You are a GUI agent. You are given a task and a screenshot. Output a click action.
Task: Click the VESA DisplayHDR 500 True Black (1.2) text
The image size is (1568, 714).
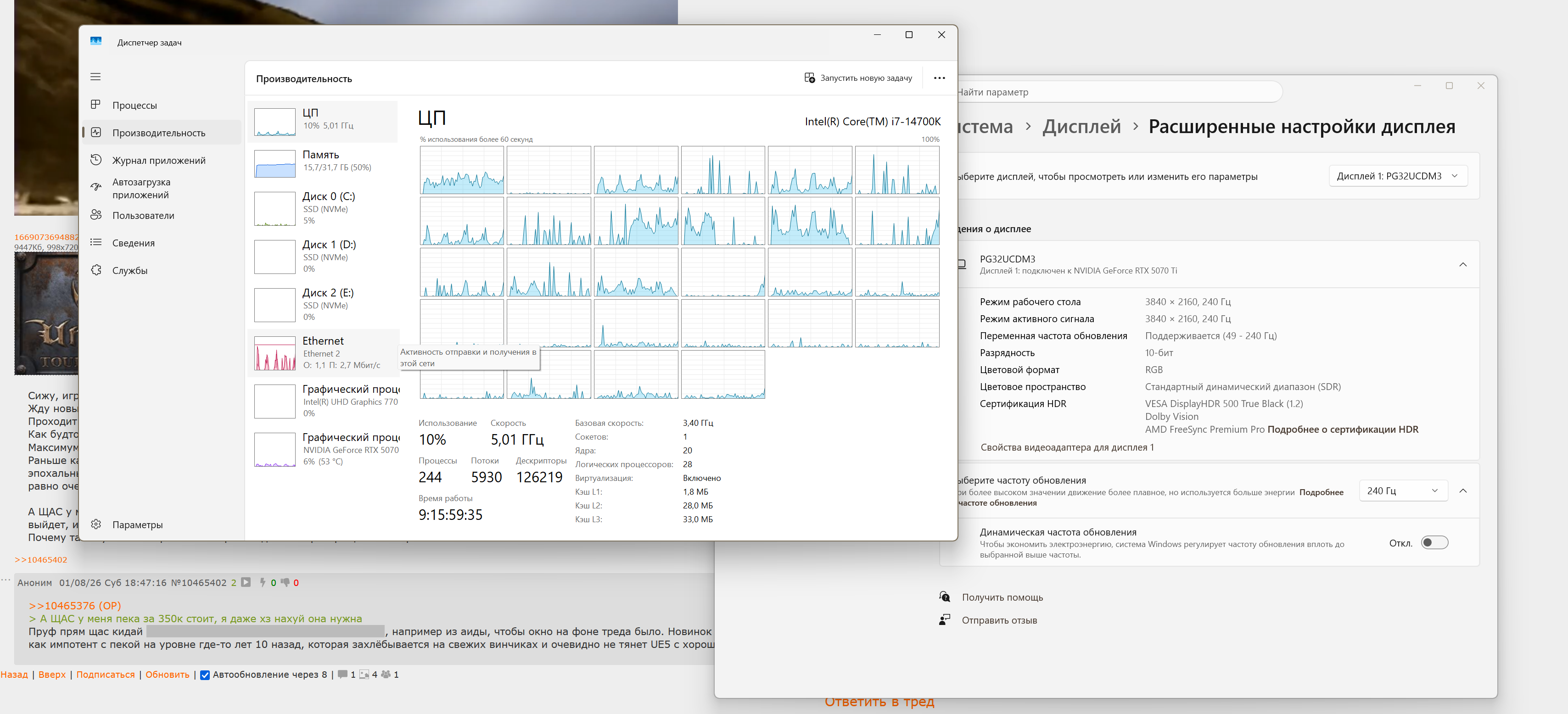point(1223,403)
